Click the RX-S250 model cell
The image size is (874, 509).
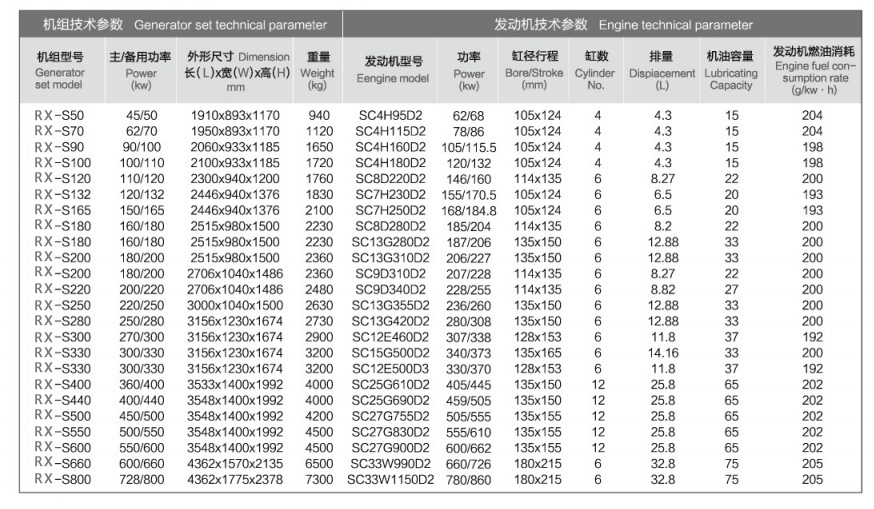click(x=62, y=306)
